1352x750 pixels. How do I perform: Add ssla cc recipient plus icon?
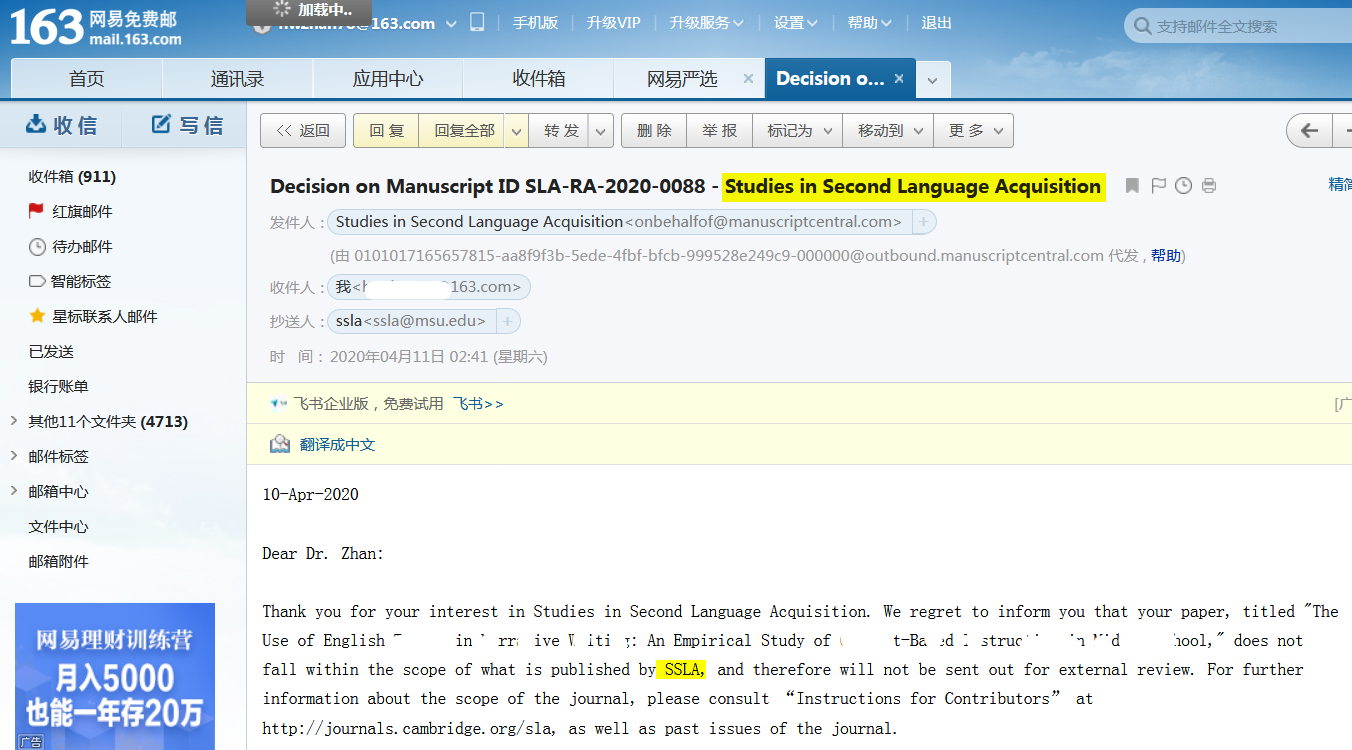508,321
